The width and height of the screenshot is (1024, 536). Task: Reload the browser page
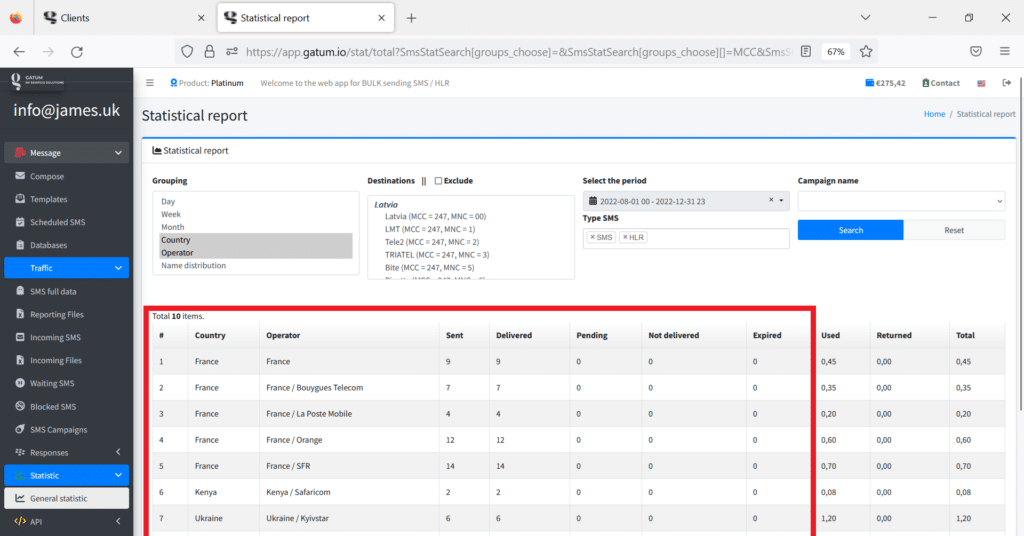pyautogui.click(x=77, y=52)
